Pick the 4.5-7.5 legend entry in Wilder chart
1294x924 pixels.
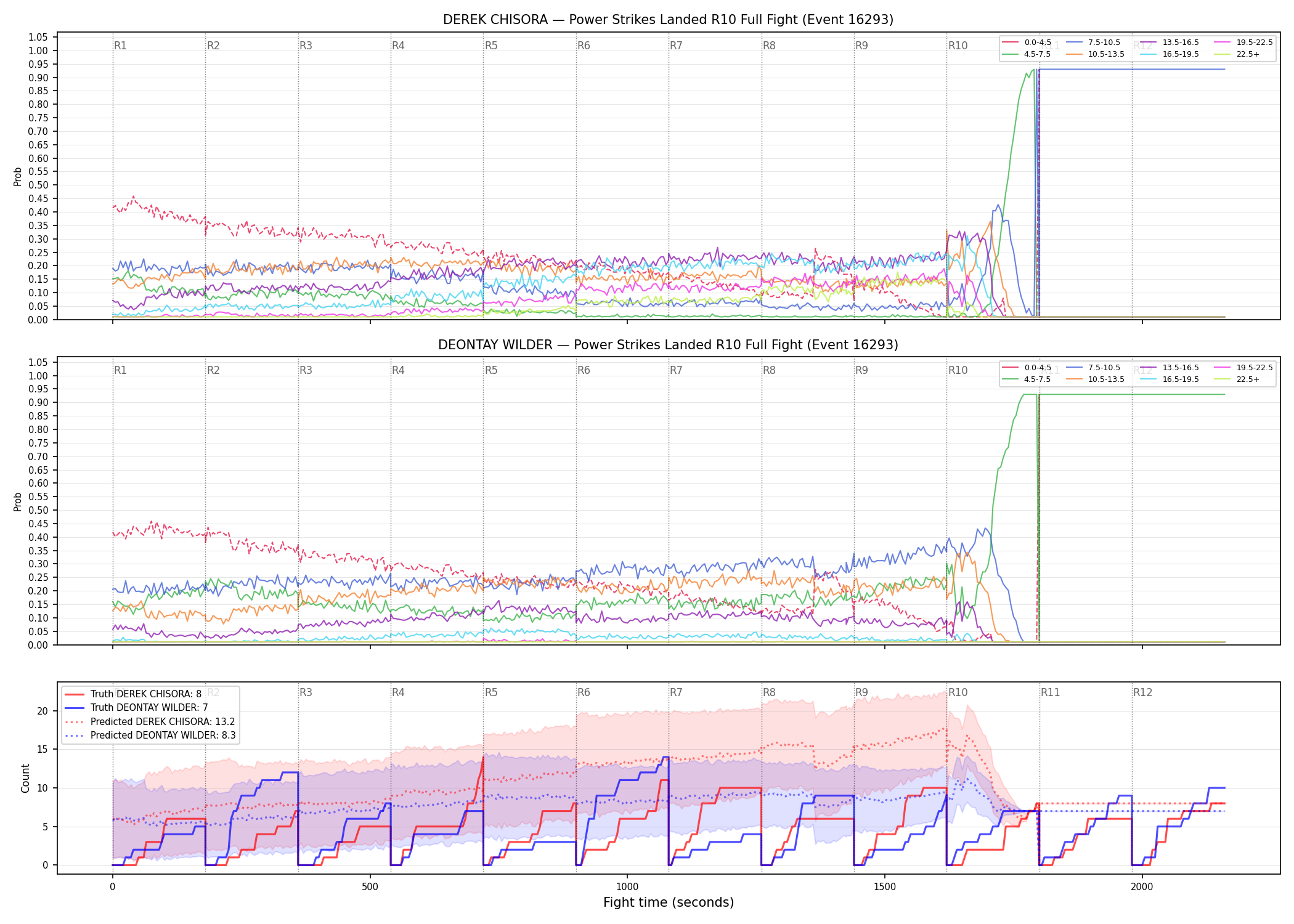tap(1027, 379)
